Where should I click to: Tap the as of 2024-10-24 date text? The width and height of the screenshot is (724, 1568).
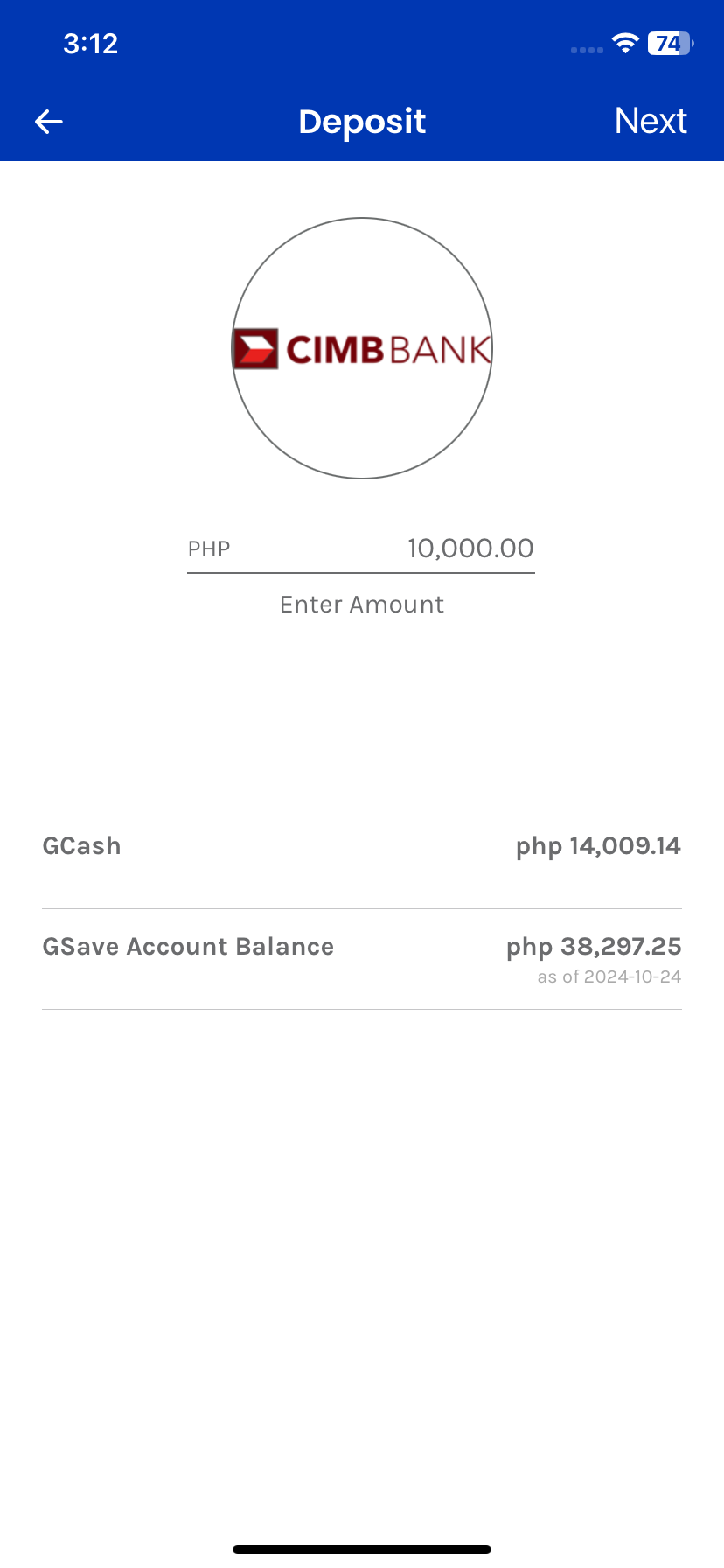609,976
